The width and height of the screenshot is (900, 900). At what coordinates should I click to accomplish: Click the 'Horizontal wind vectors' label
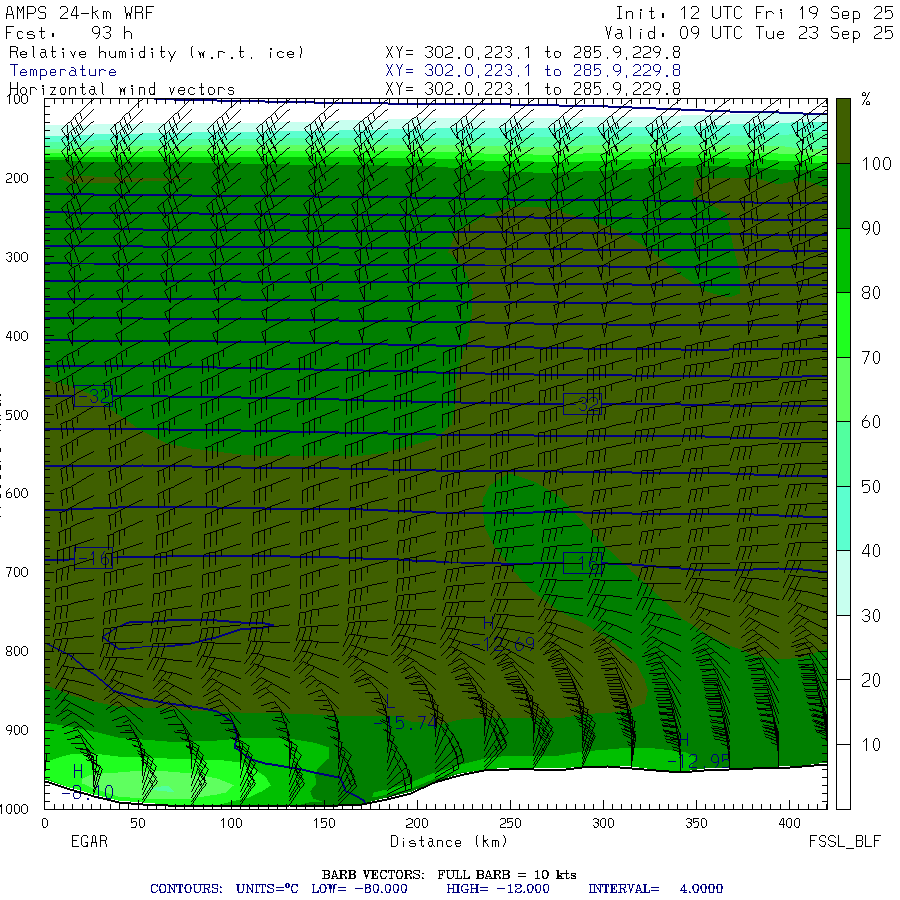point(122,90)
